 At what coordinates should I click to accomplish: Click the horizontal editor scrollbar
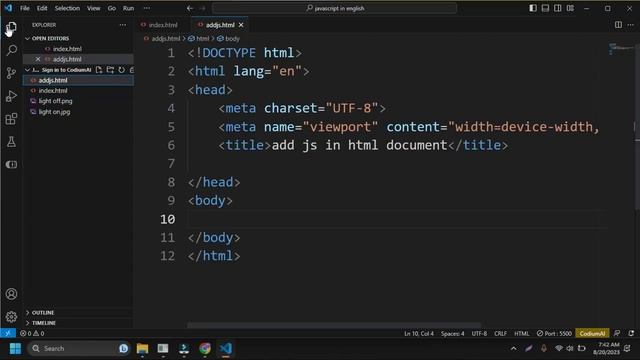tap(334, 325)
